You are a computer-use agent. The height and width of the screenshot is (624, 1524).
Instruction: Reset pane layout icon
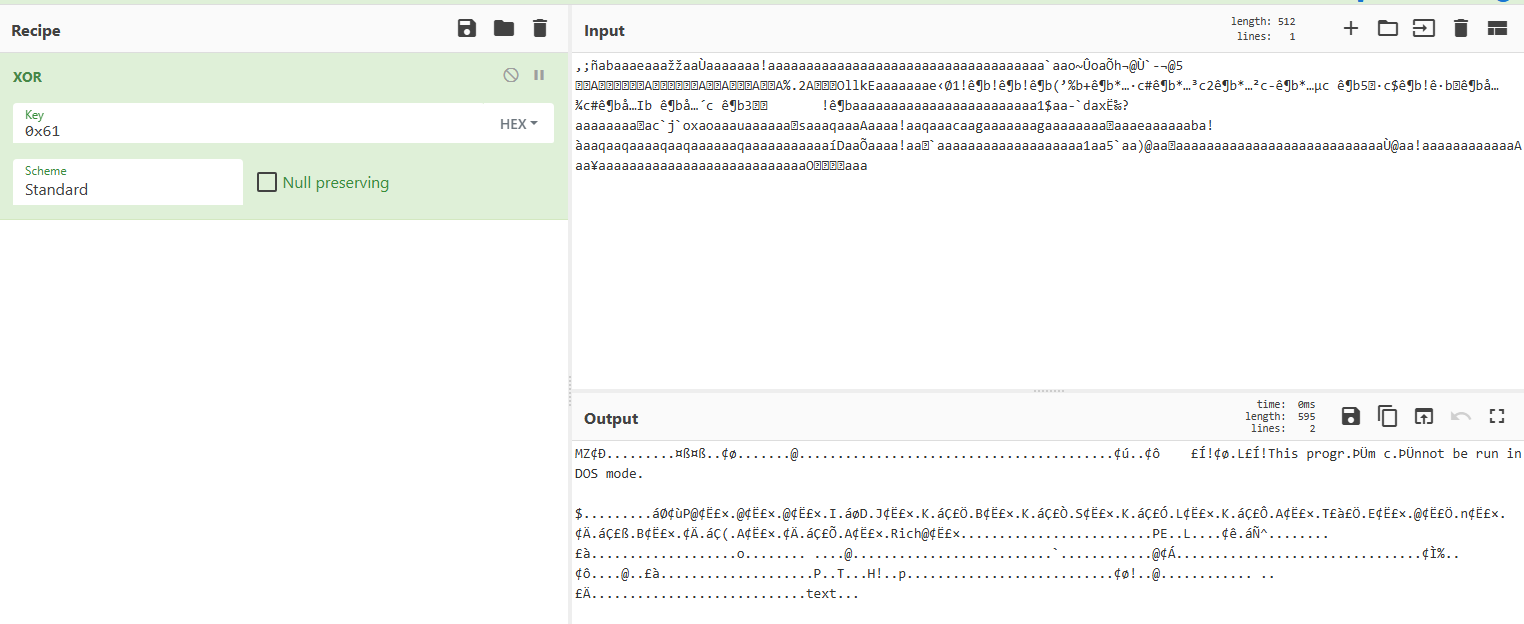[1497, 29]
